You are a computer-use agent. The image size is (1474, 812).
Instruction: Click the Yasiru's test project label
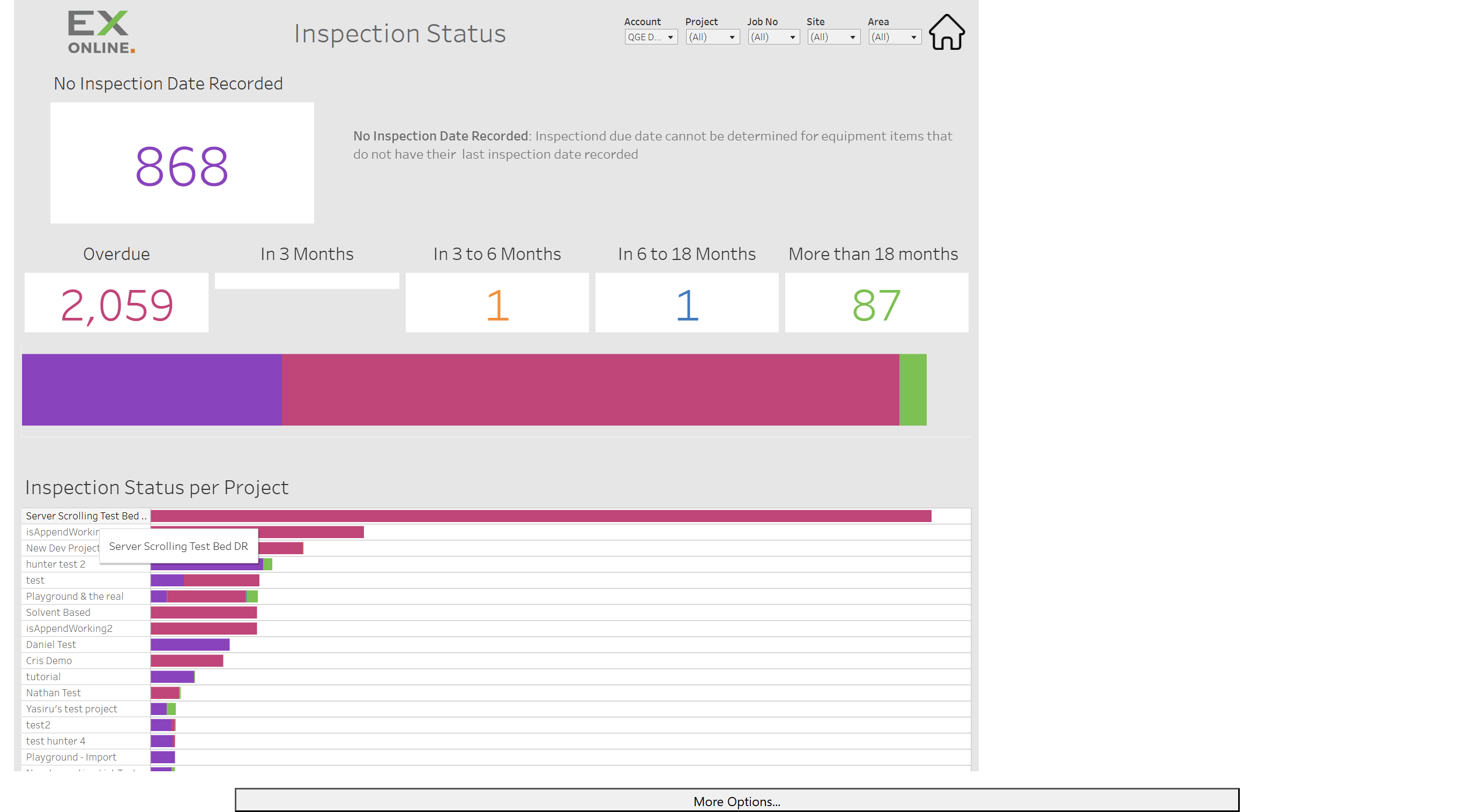pyautogui.click(x=71, y=709)
